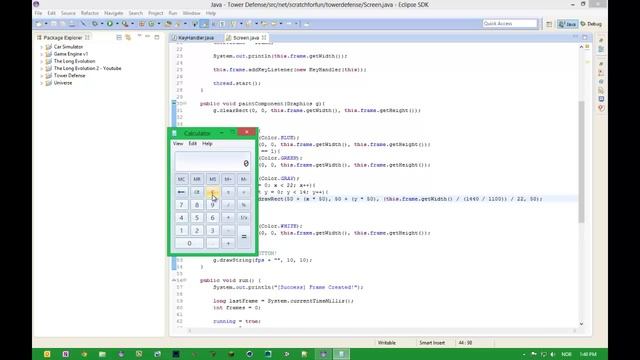Click the Calculator CE button
Screen dimensions: 640x360
click(197, 192)
